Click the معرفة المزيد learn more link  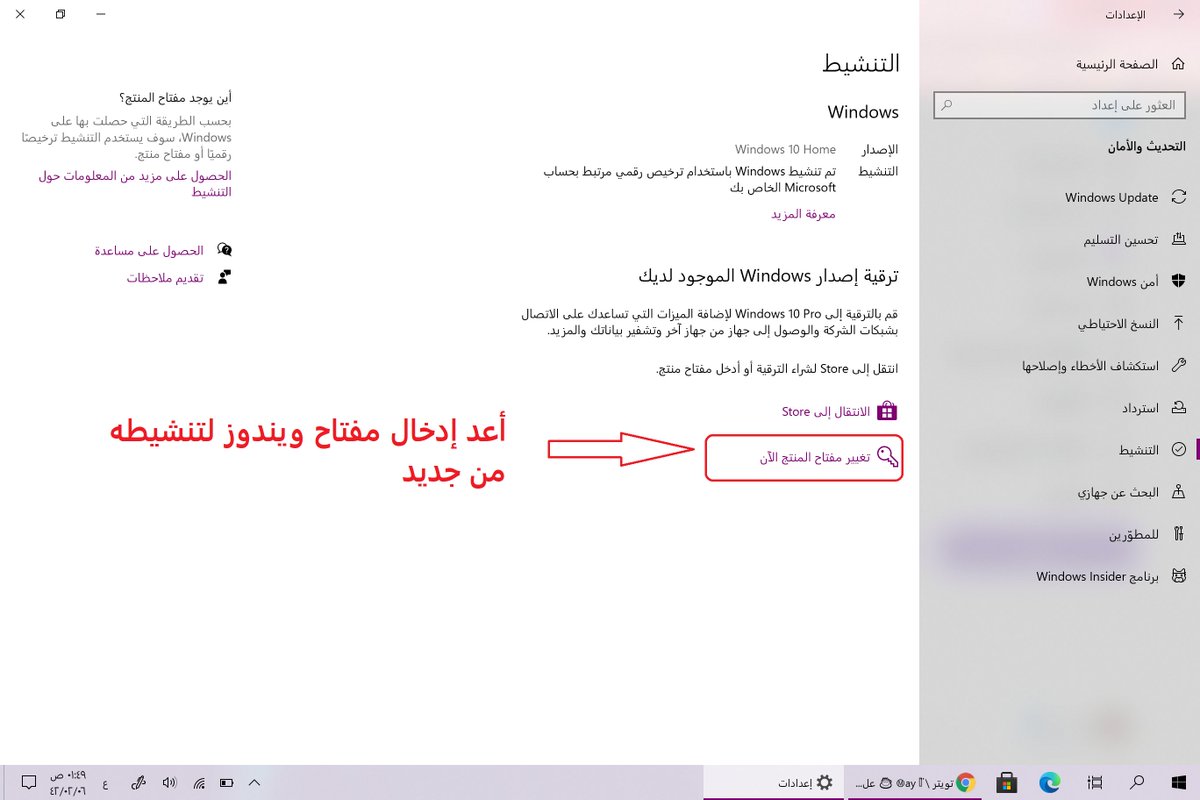[x=803, y=214]
